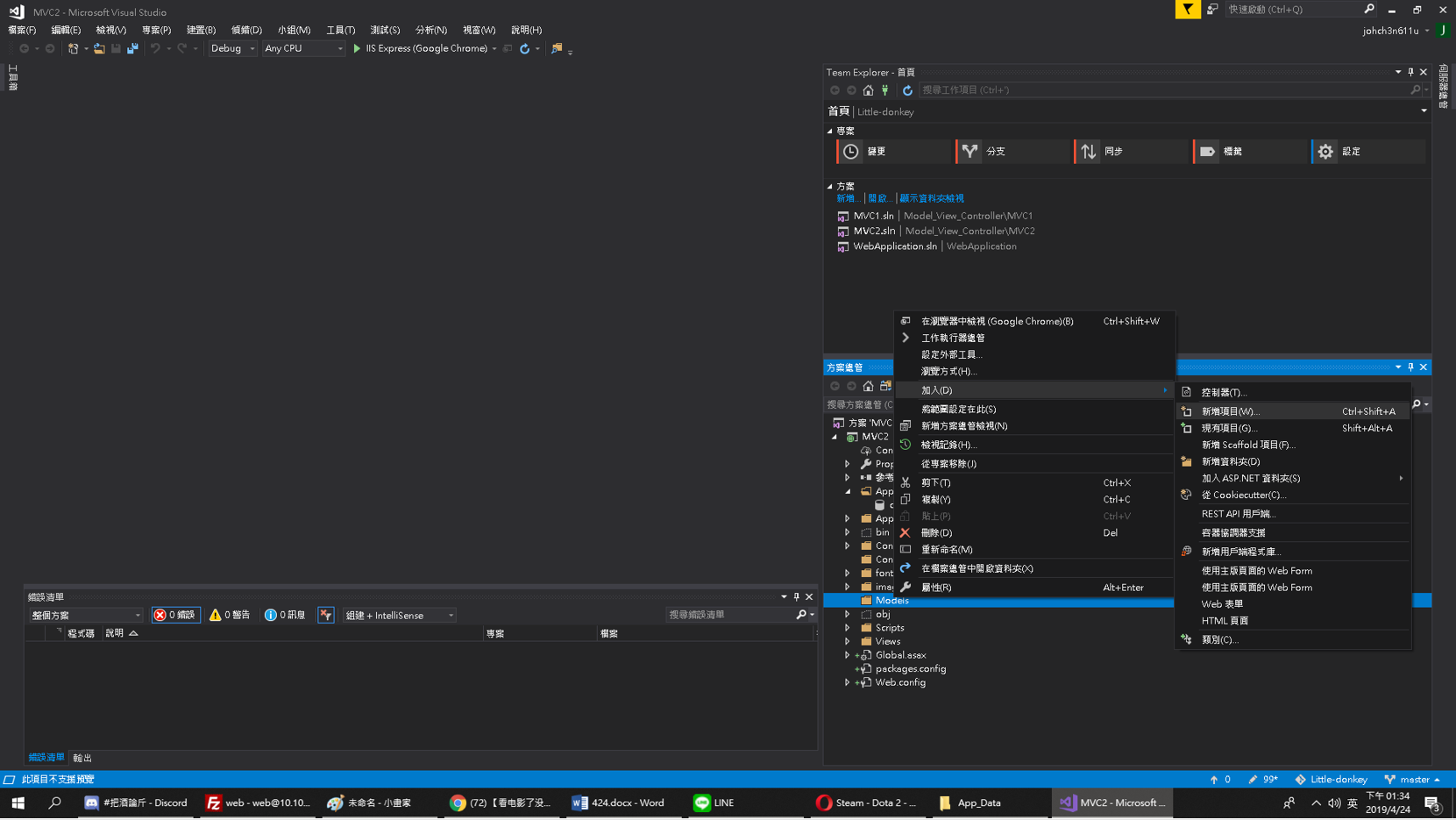This screenshot has width=1456, height=820.
Task: Switch to the 輸出 (Output) tab
Action: [x=82, y=759]
